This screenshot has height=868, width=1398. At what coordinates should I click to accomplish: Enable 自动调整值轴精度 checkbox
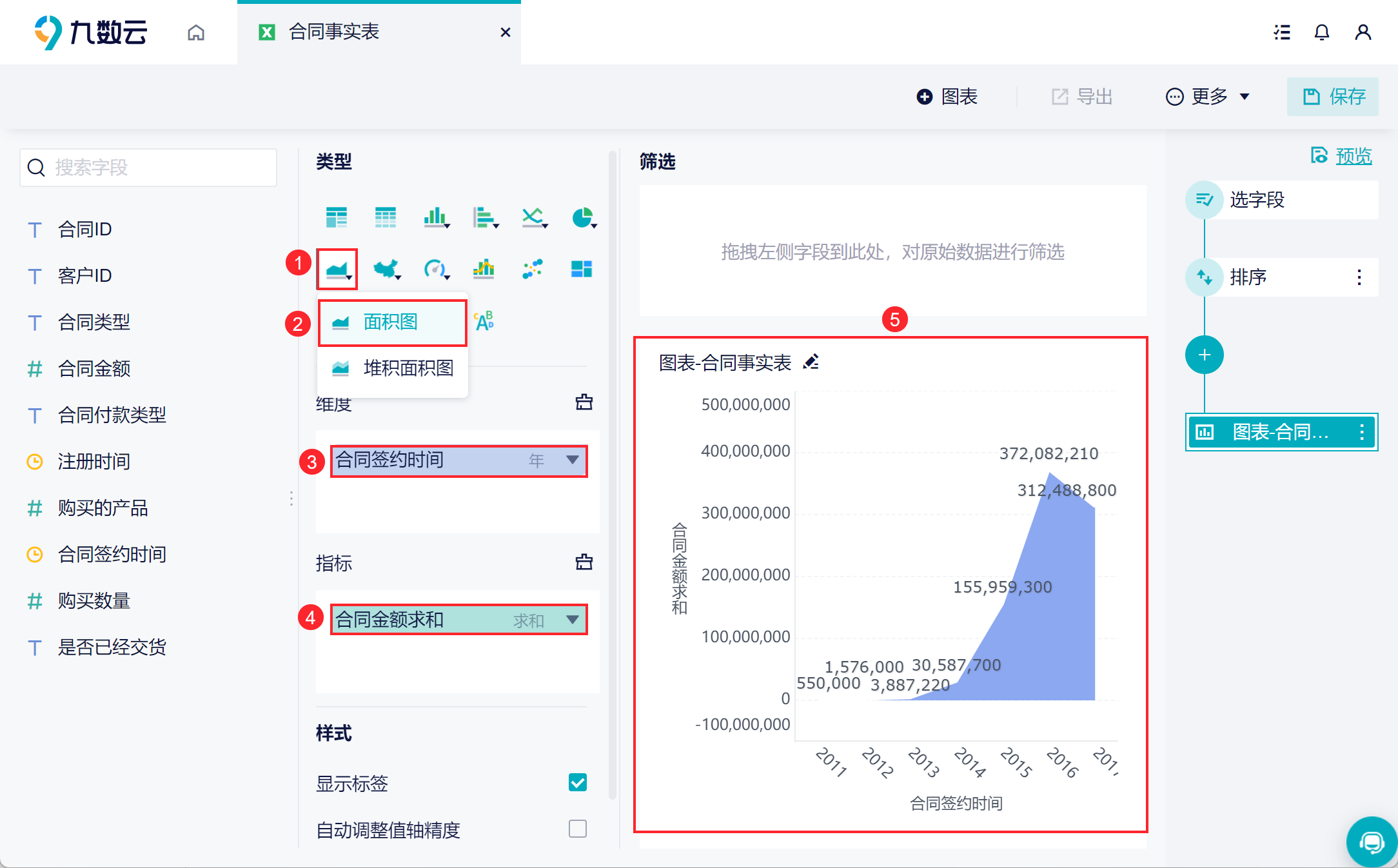pos(578,829)
